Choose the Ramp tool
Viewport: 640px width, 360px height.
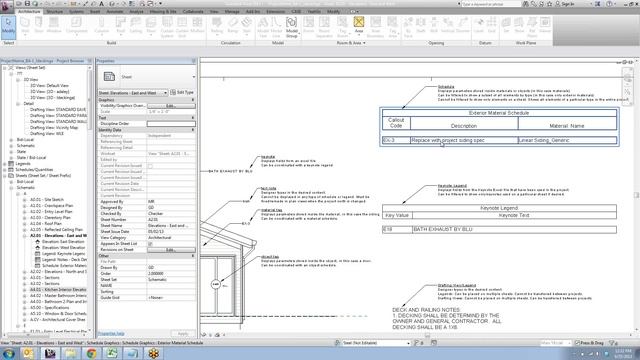point(233,25)
